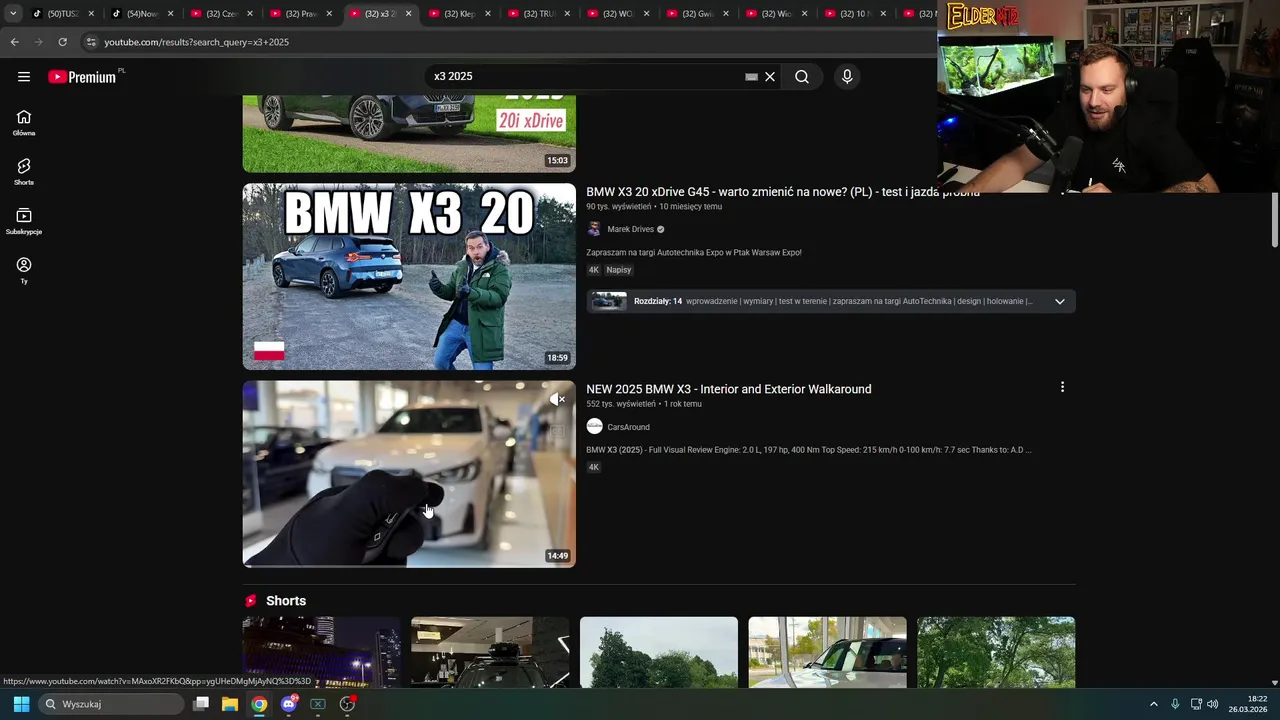1280x720 pixels.
Task: Start voice search with microphone icon
Action: tap(847, 77)
